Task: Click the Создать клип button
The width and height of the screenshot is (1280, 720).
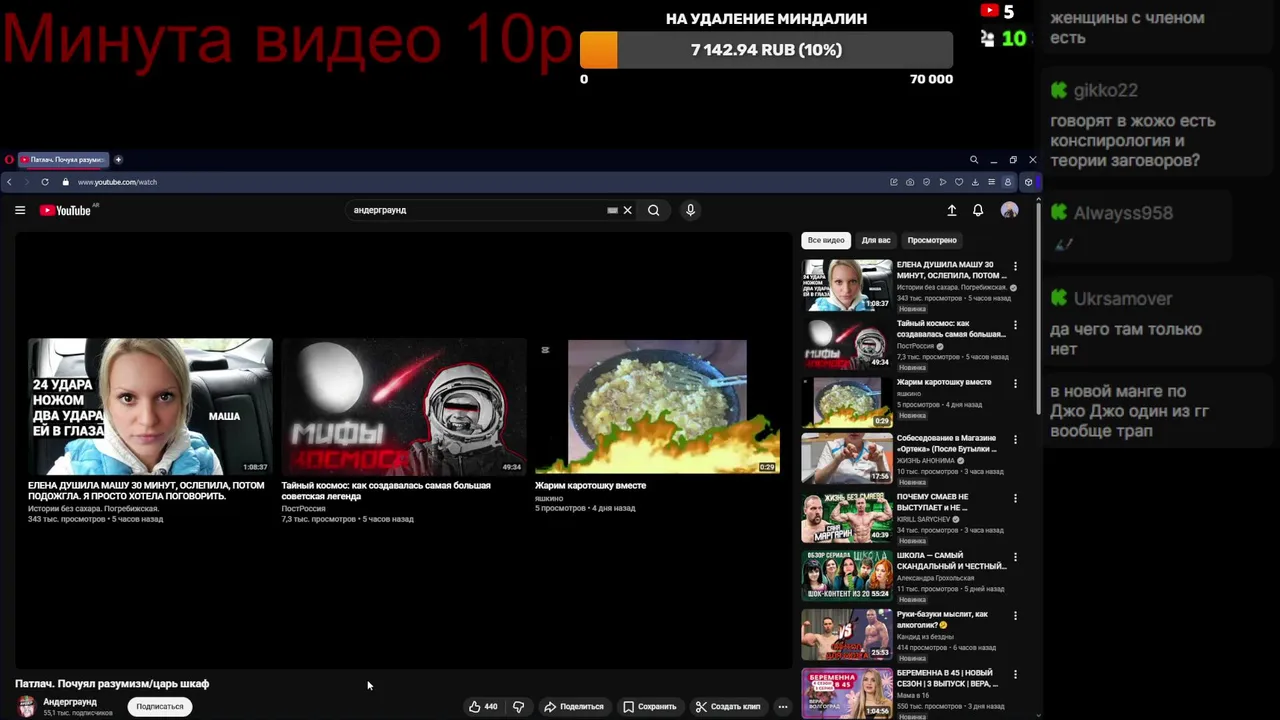Action: point(728,706)
